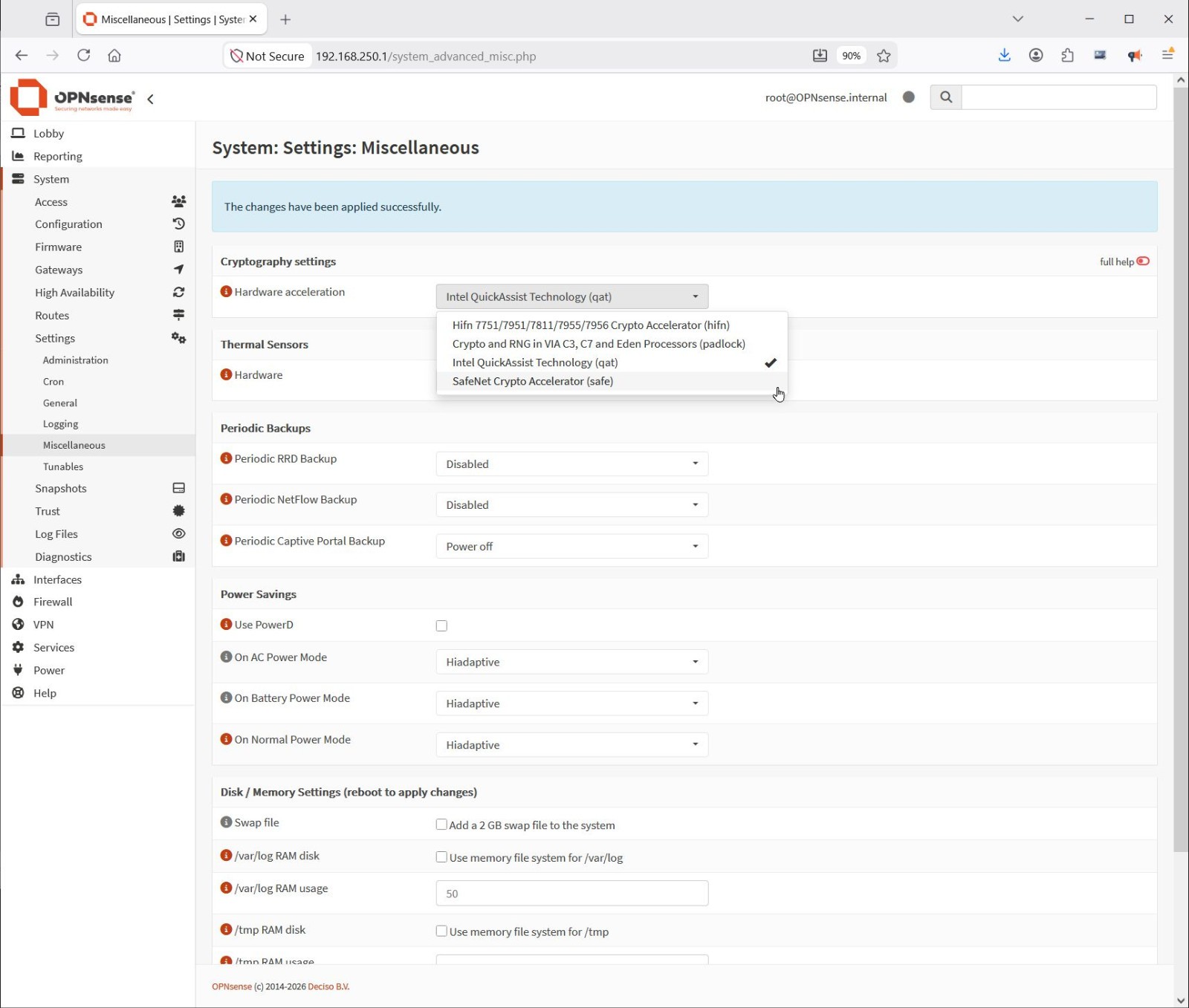Bookmark this page with the star icon

(884, 56)
